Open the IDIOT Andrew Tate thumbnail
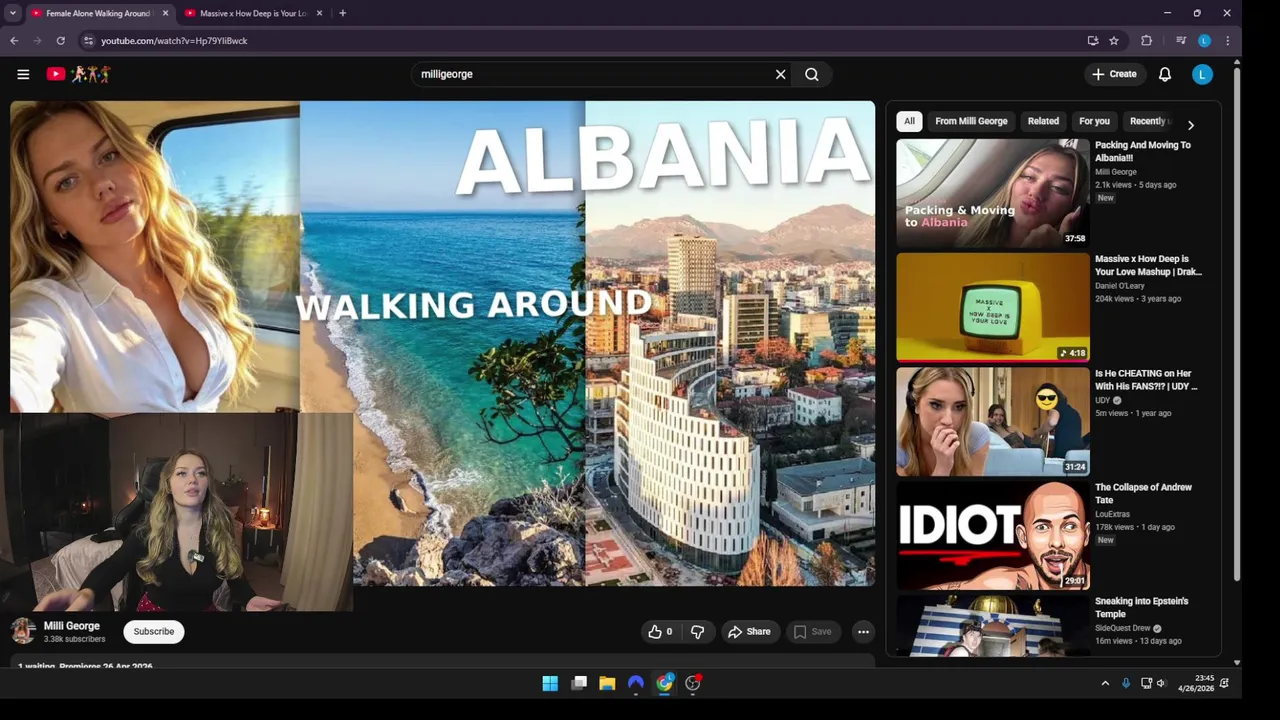 (993, 535)
